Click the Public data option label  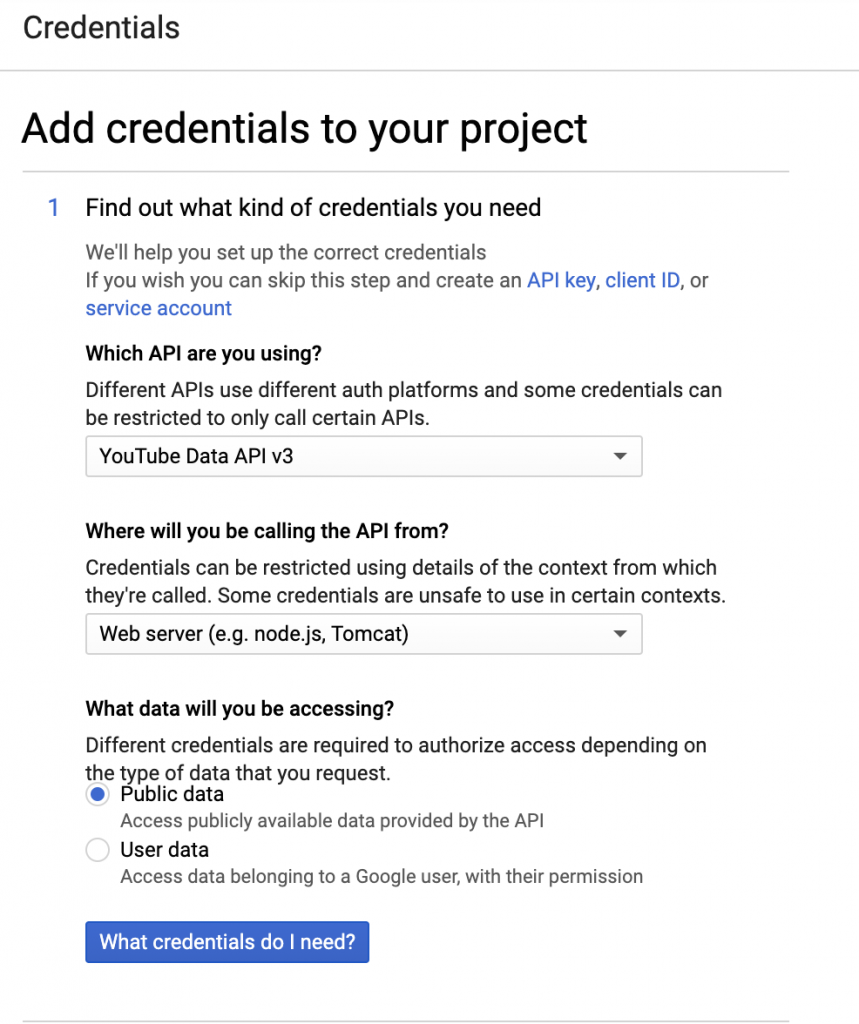tap(172, 794)
